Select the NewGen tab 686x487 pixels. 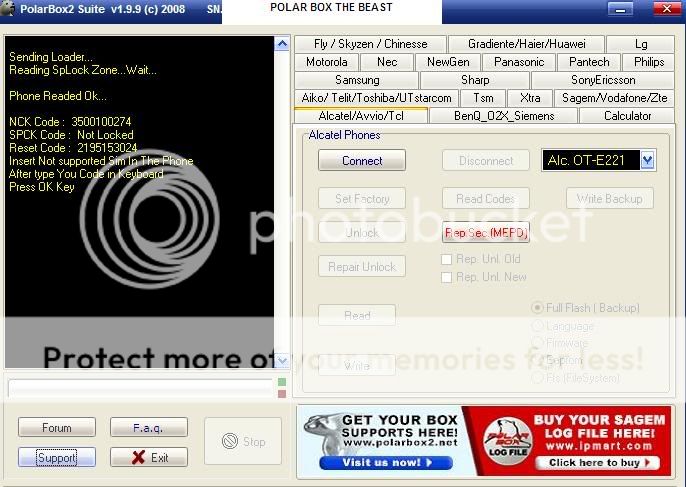pos(448,62)
